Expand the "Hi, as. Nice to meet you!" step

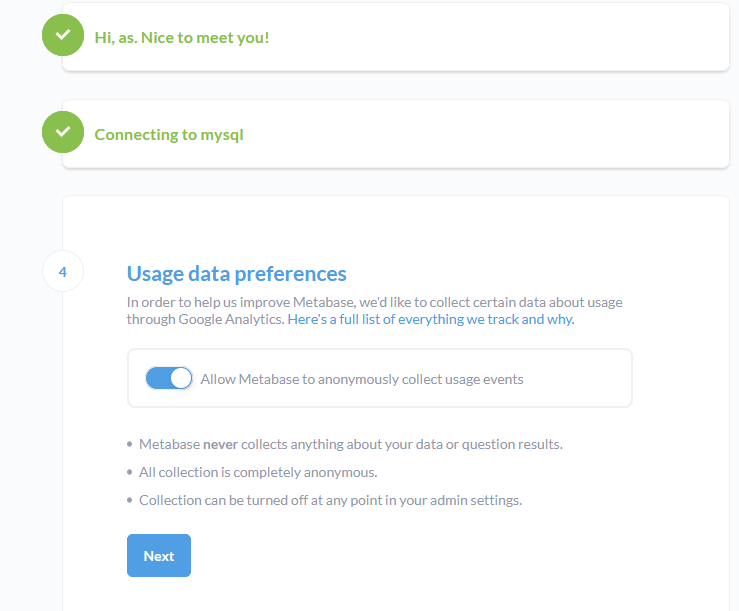click(x=182, y=37)
